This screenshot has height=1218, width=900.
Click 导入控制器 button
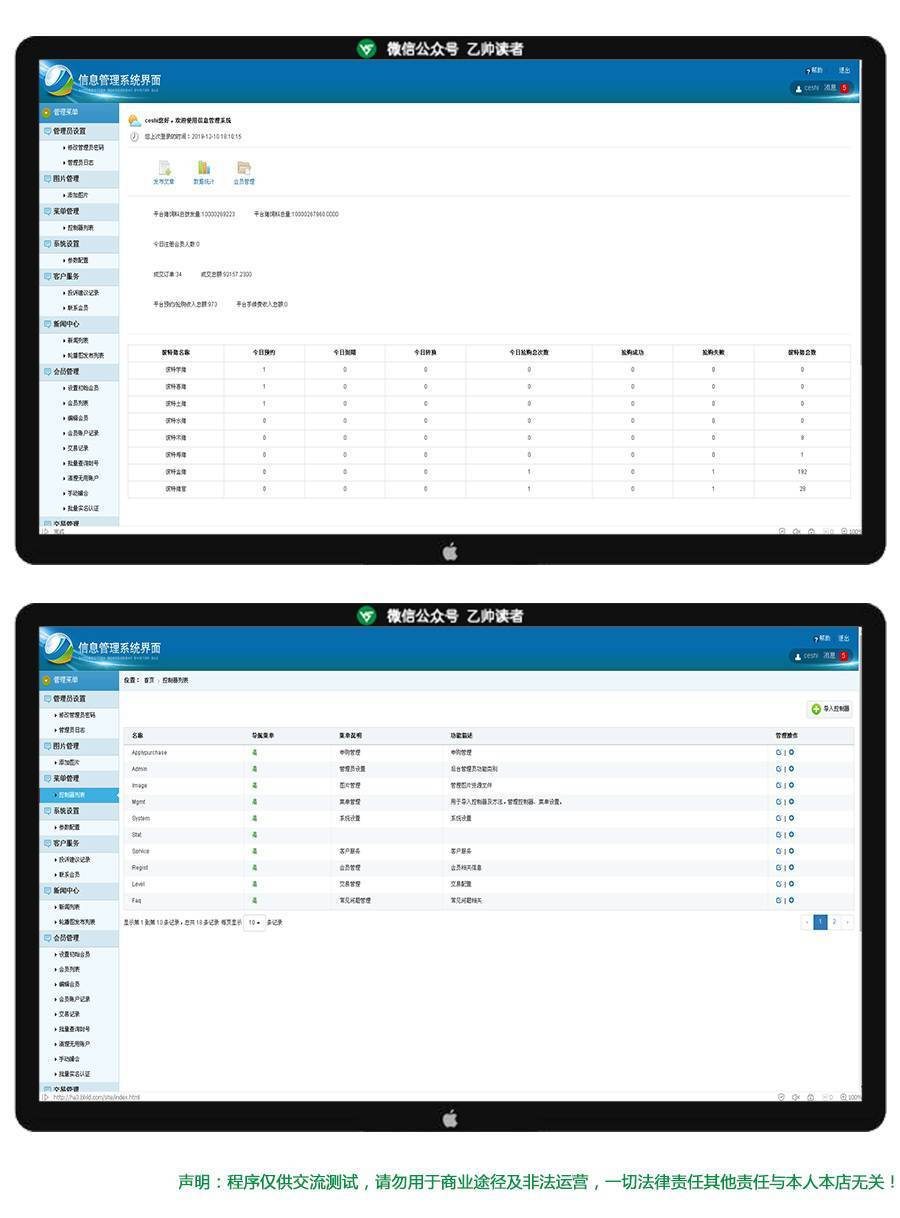point(830,709)
